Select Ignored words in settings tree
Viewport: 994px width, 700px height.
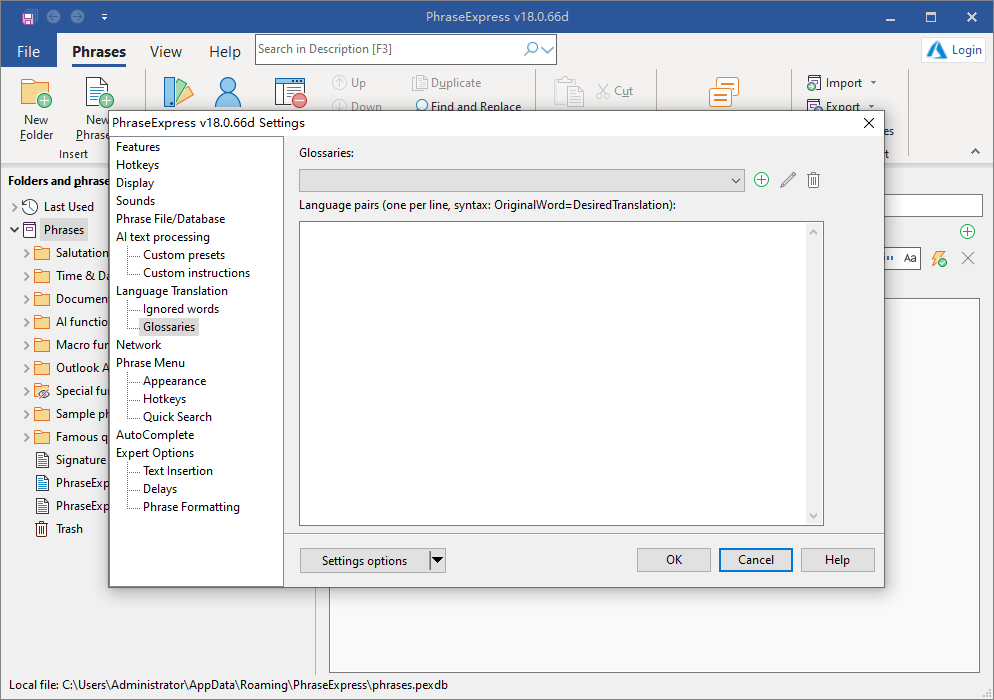tap(180, 309)
